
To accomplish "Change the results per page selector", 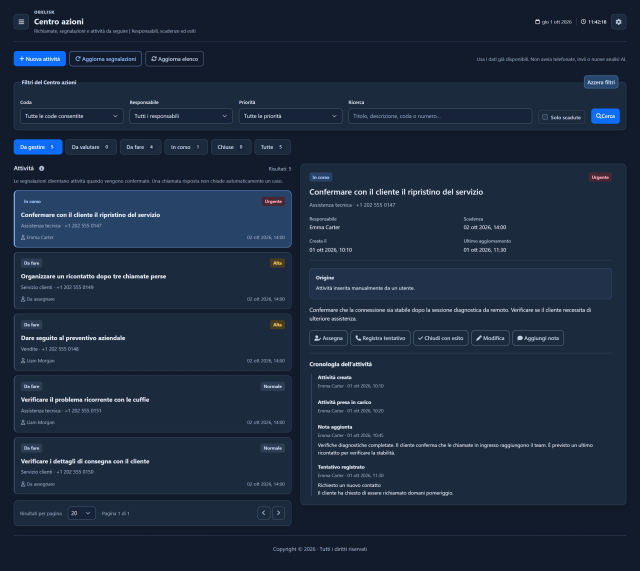I will click(x=81, y=513).
